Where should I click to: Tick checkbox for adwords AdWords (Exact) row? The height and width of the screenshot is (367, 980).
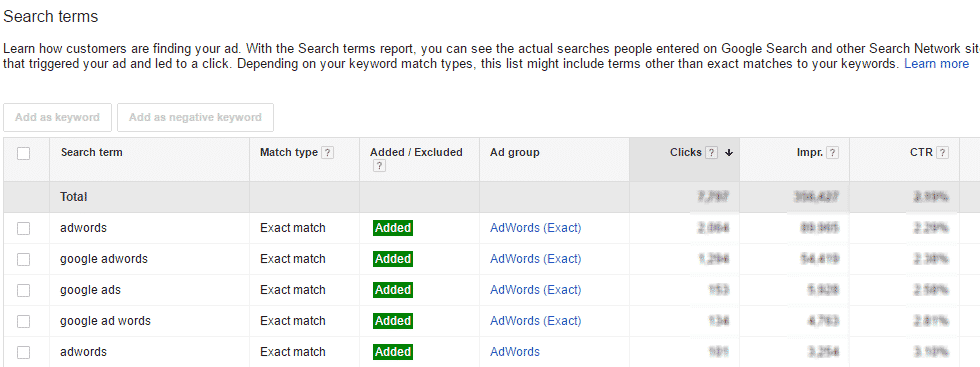pos(24,229)
